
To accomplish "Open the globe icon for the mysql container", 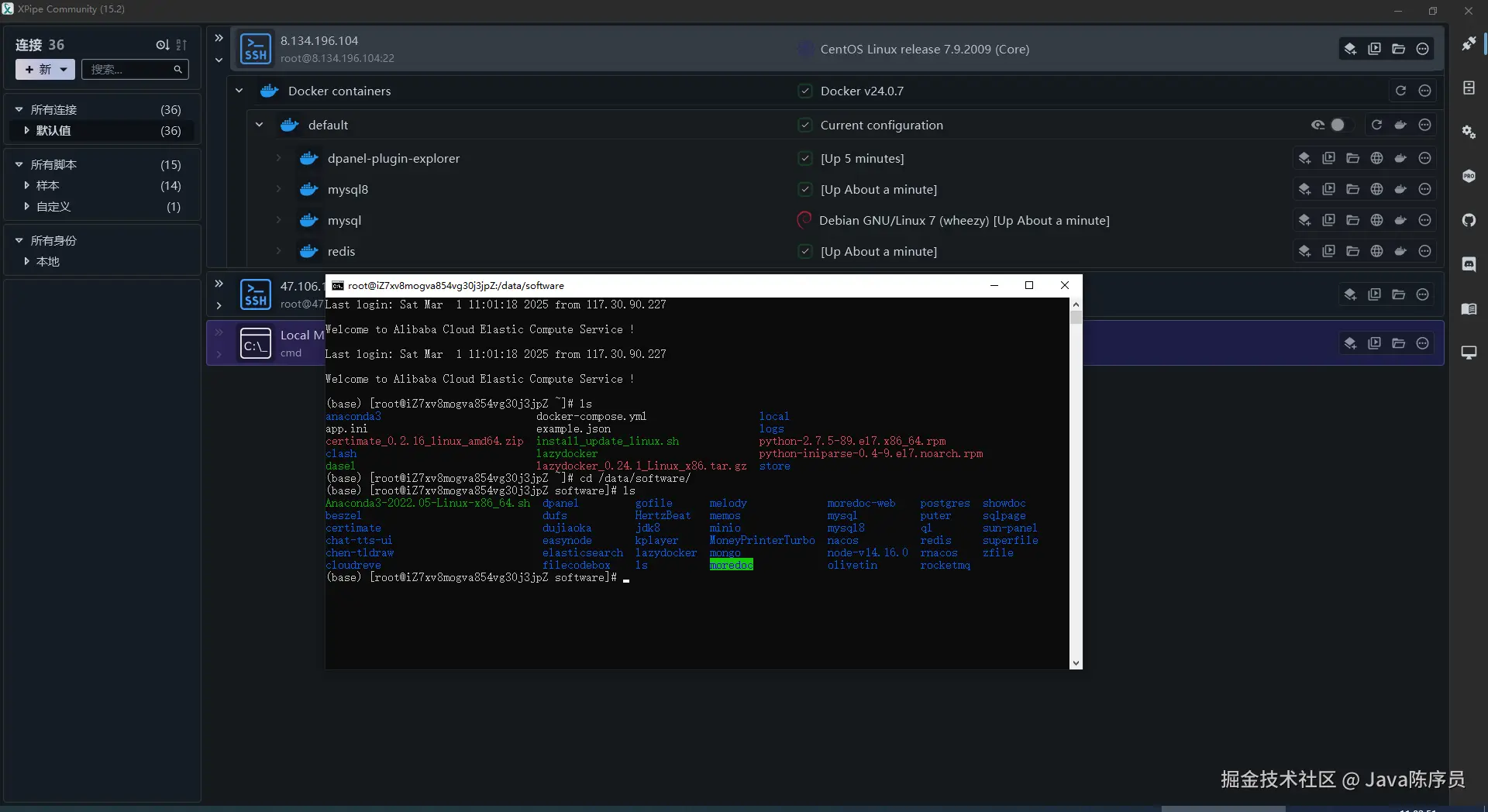I will [x=1376, y=220].
